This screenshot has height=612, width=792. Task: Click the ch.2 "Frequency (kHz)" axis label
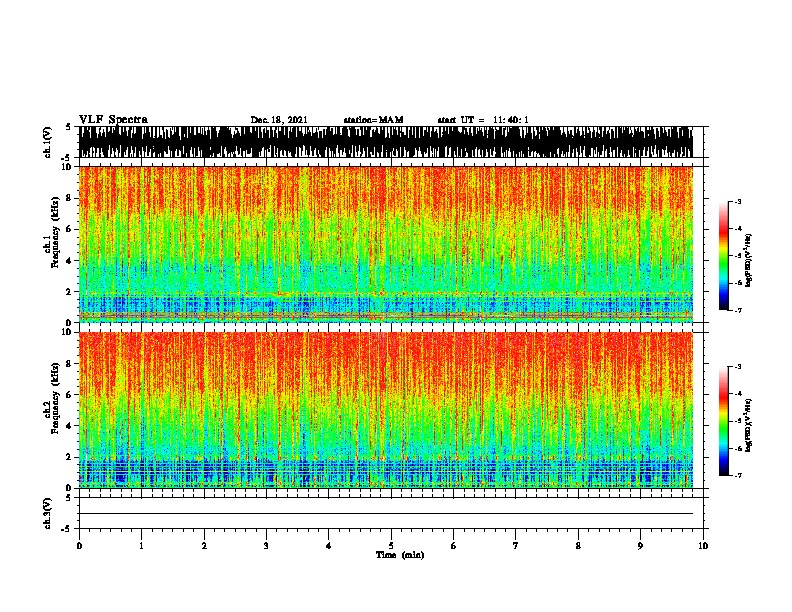tap(55, 398)
